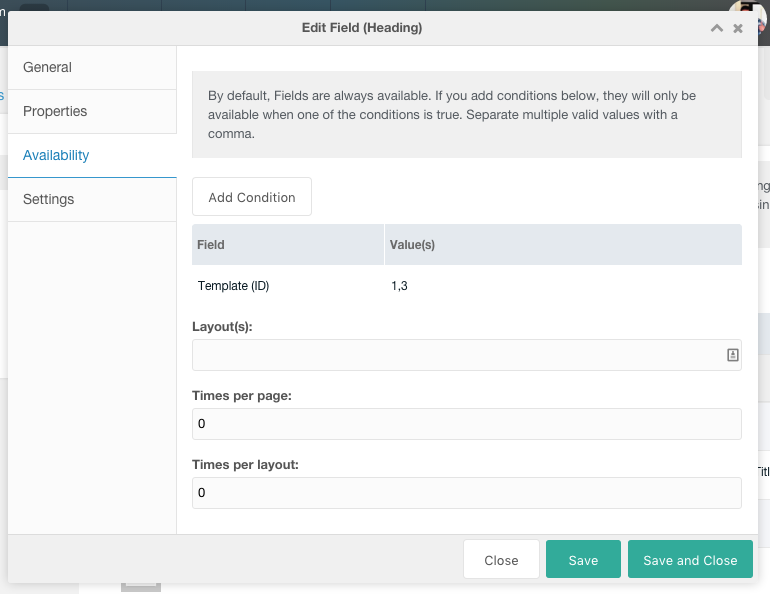The width and height of the screenshot is (770, 594).
Task: Click the Field column header
Action: pyautogui.click(x=288, y=244)
